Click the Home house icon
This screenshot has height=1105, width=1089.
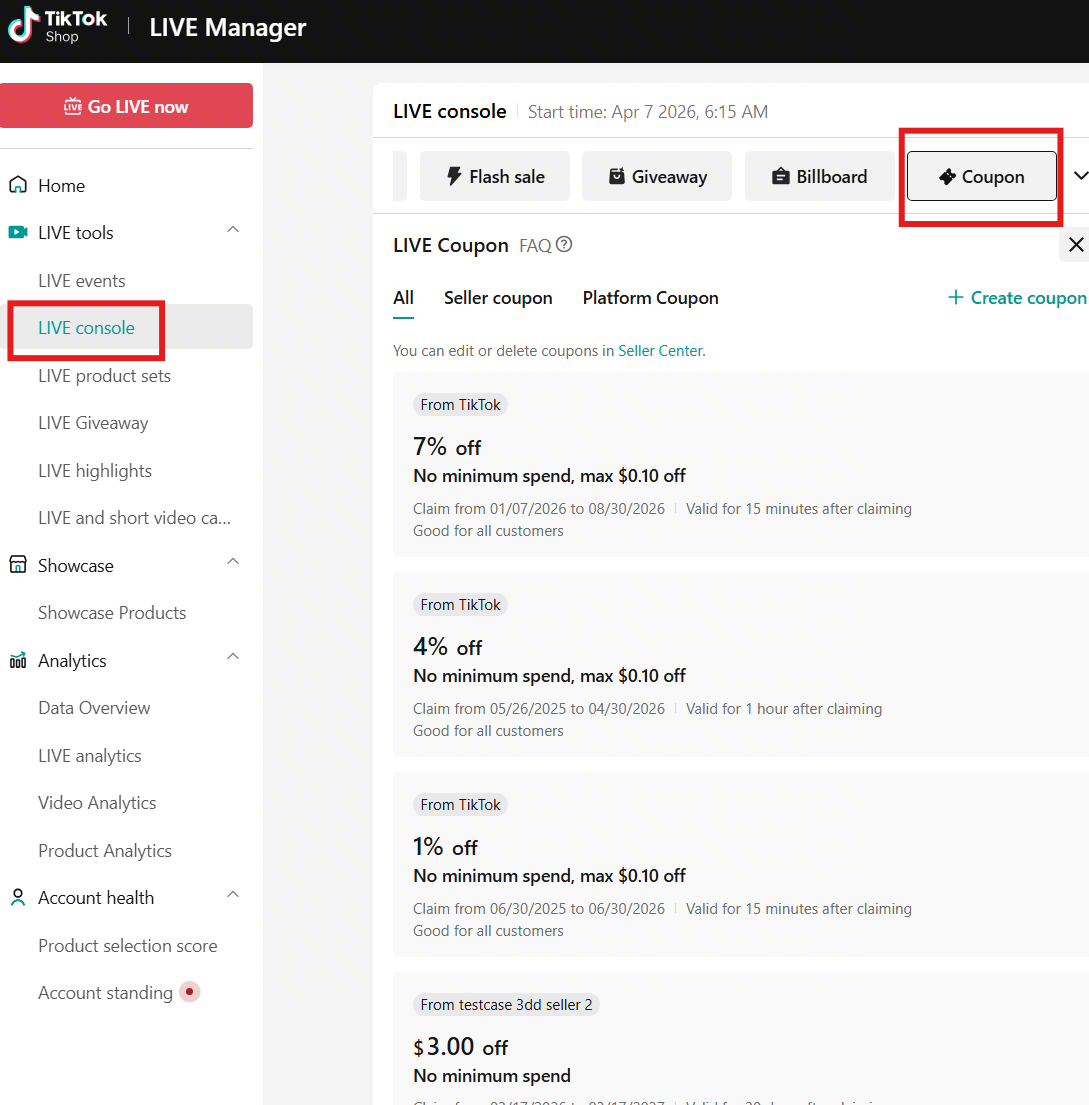click(x=18, y=185)
